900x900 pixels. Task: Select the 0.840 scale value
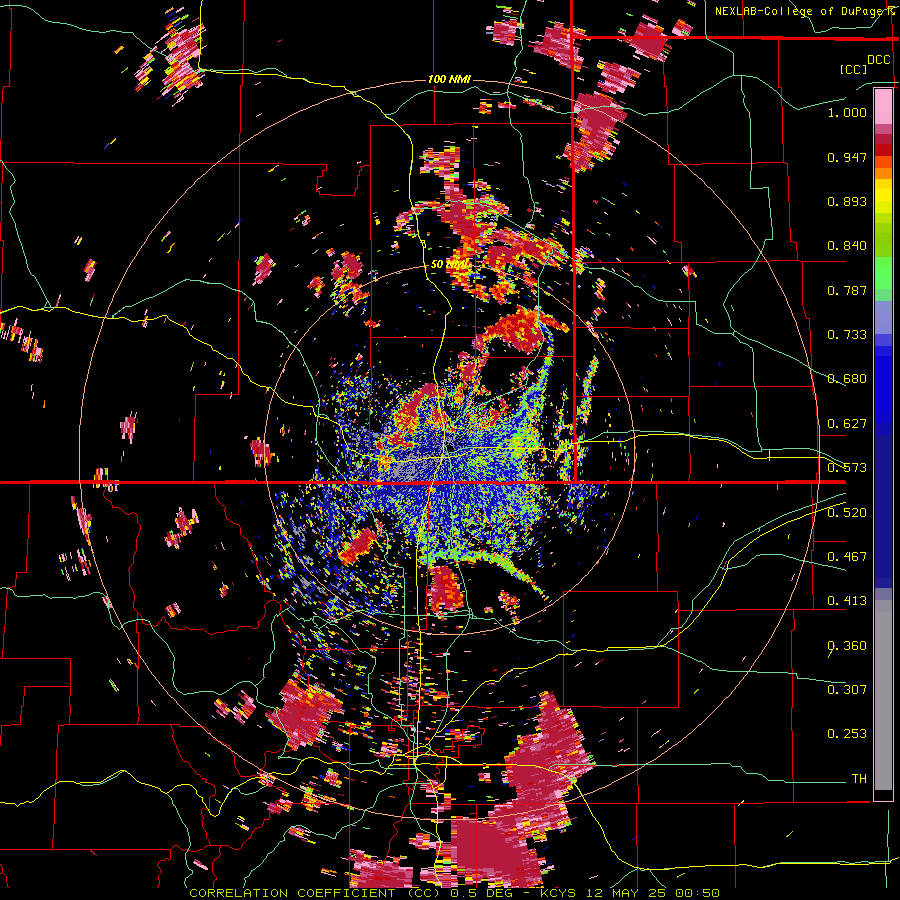[847, 246]
